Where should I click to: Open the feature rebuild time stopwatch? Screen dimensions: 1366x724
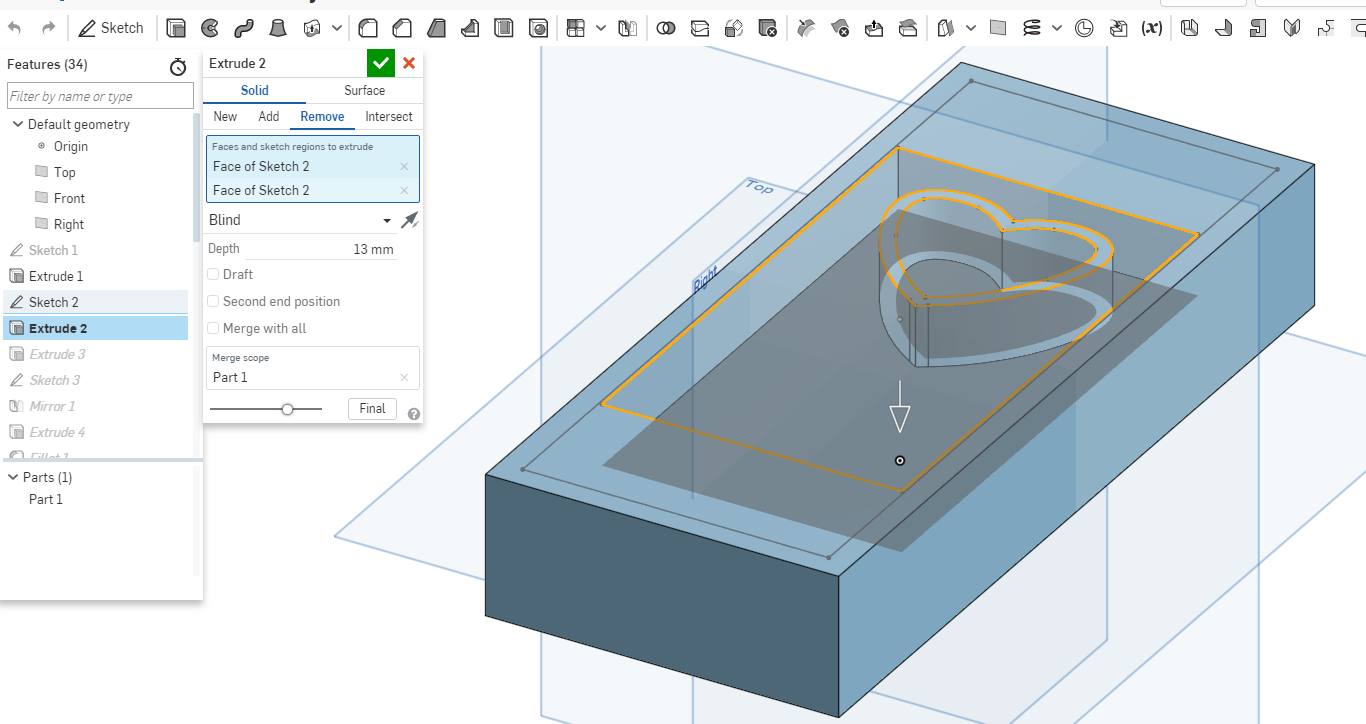pos(178,67)
